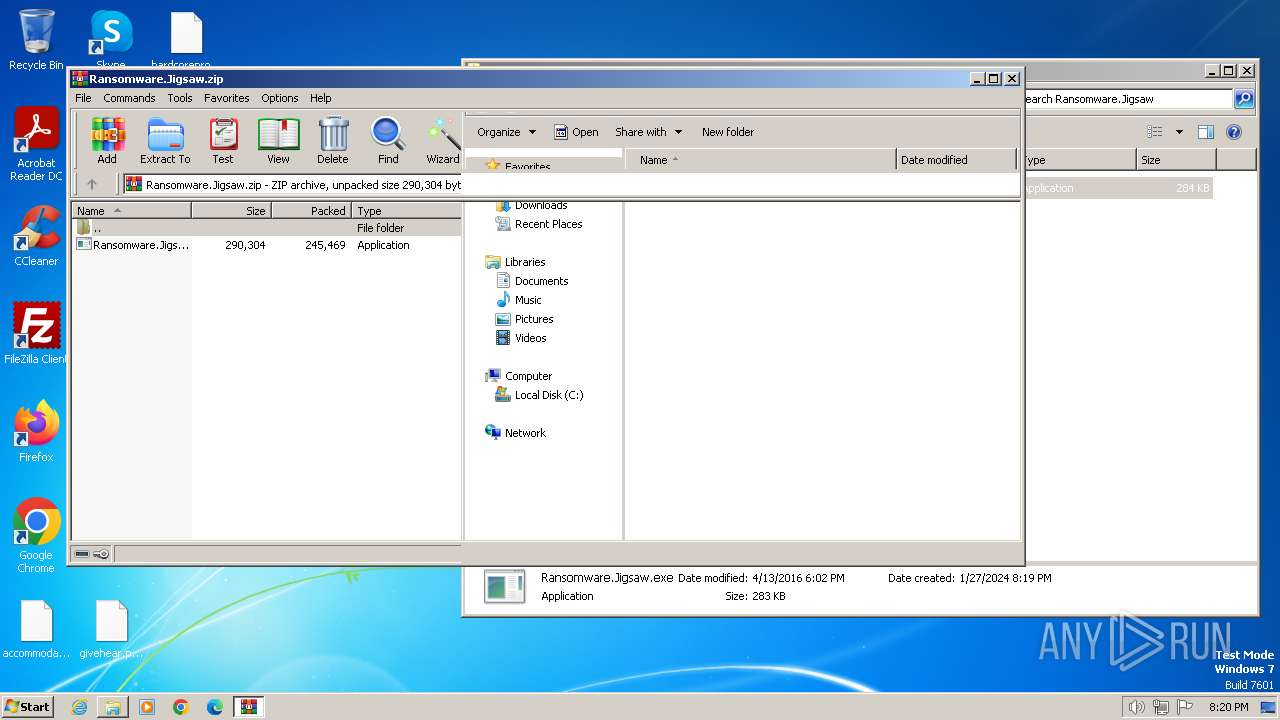Select Downloads in navigation pane
This screenshot has width=1280, height=720.
[531, 205]
